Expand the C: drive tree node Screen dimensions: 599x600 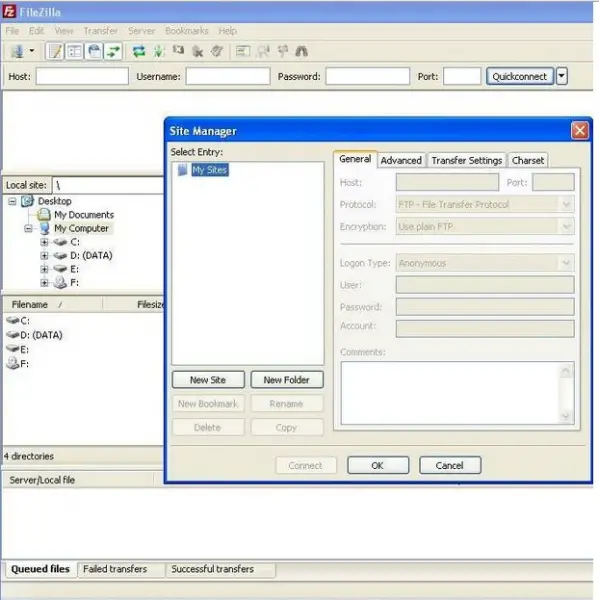[x=44, y=242]
